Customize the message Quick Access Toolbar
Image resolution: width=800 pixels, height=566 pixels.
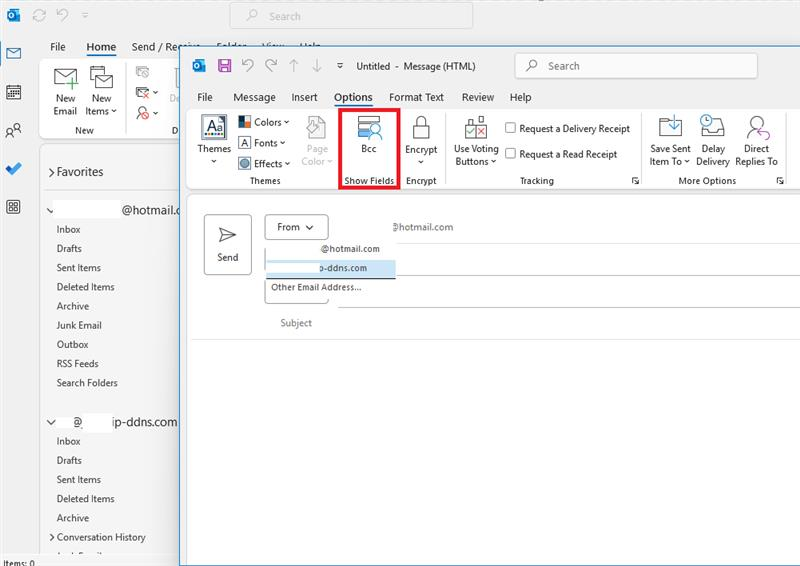coord(340,66)
